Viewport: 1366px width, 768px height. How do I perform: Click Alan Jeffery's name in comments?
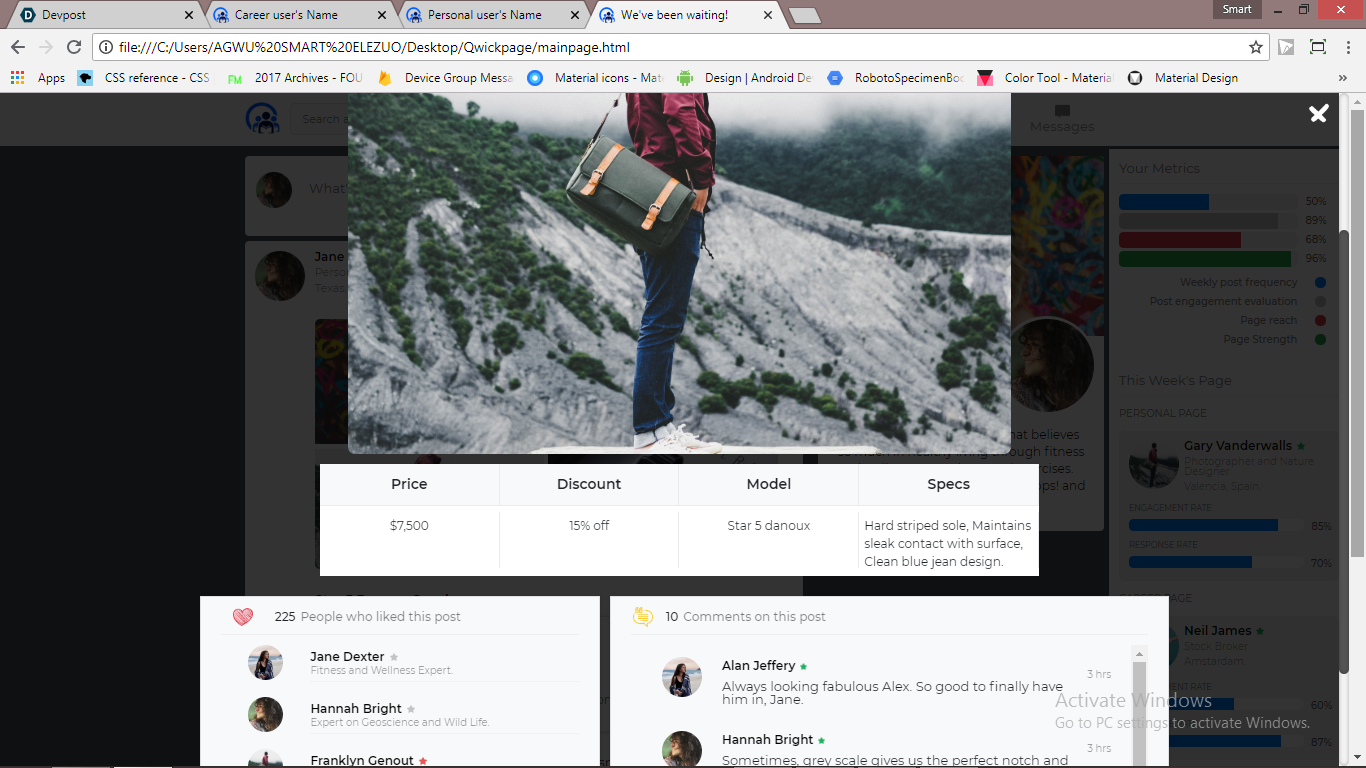click(x=758, y=666)
